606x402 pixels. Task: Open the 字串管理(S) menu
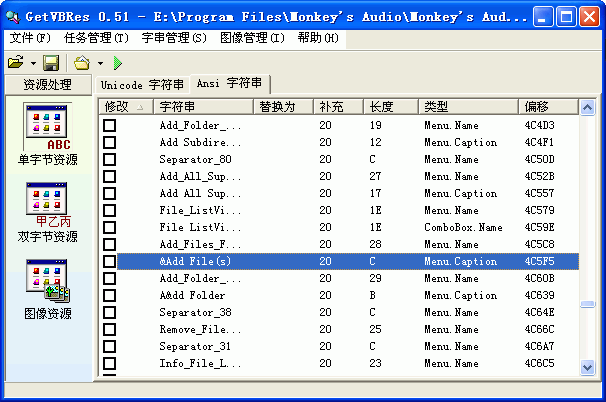pos(174,38)
